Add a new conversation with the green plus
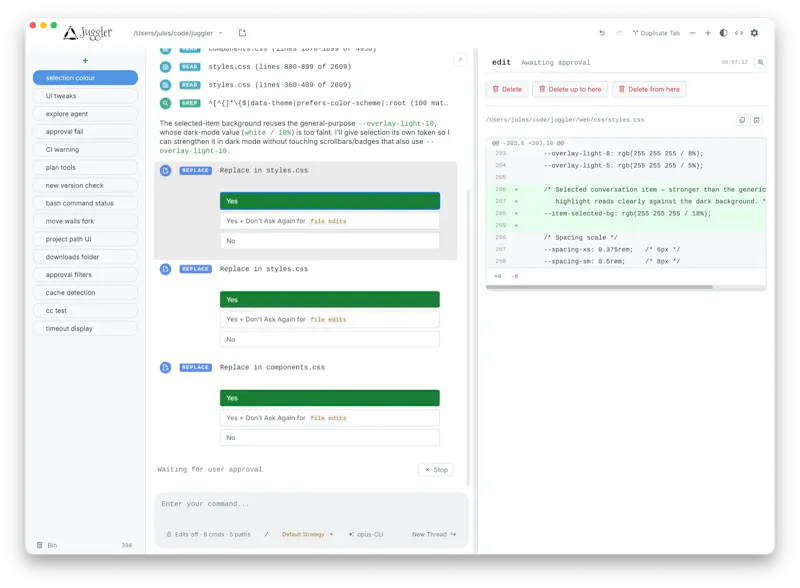Screen dimensions: 800x588 [x=85, y=61]
